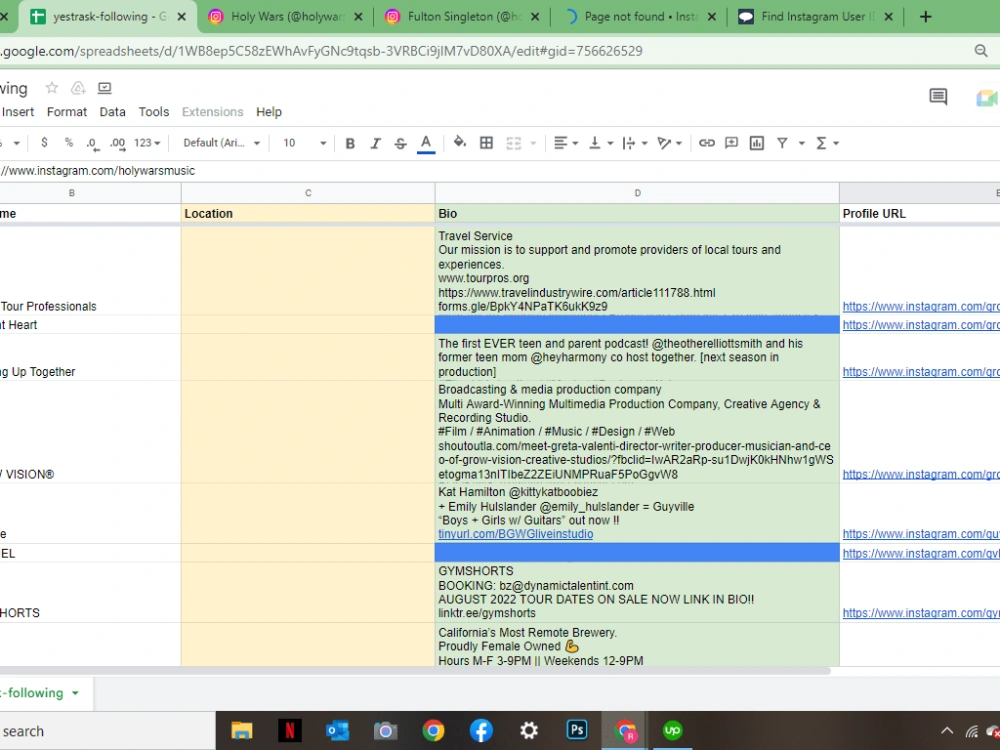Decrease decimal places
This screenshot has width=1000, height=750.
(92, 143)
